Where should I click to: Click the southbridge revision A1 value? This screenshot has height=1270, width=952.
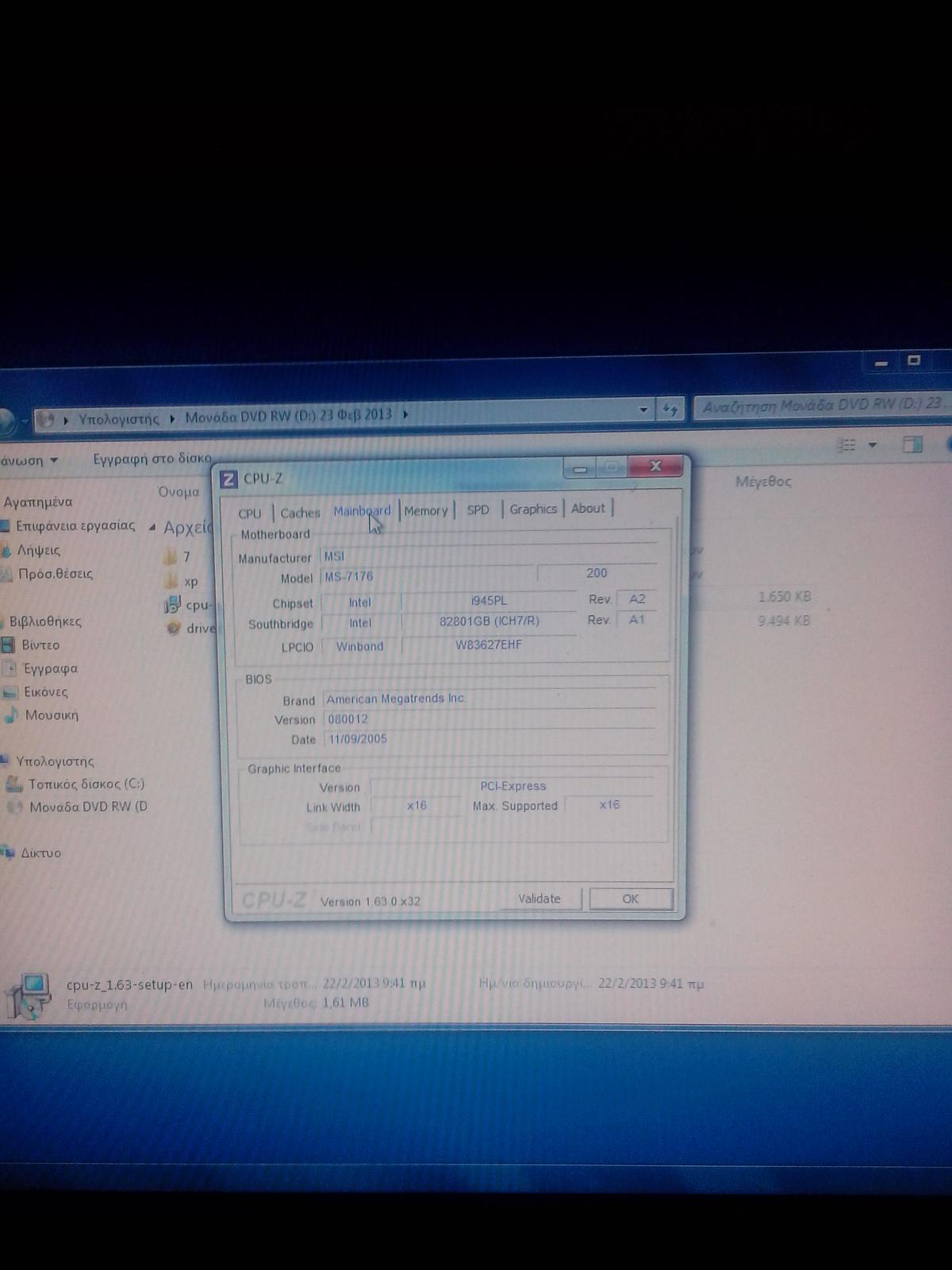(637, 620)
